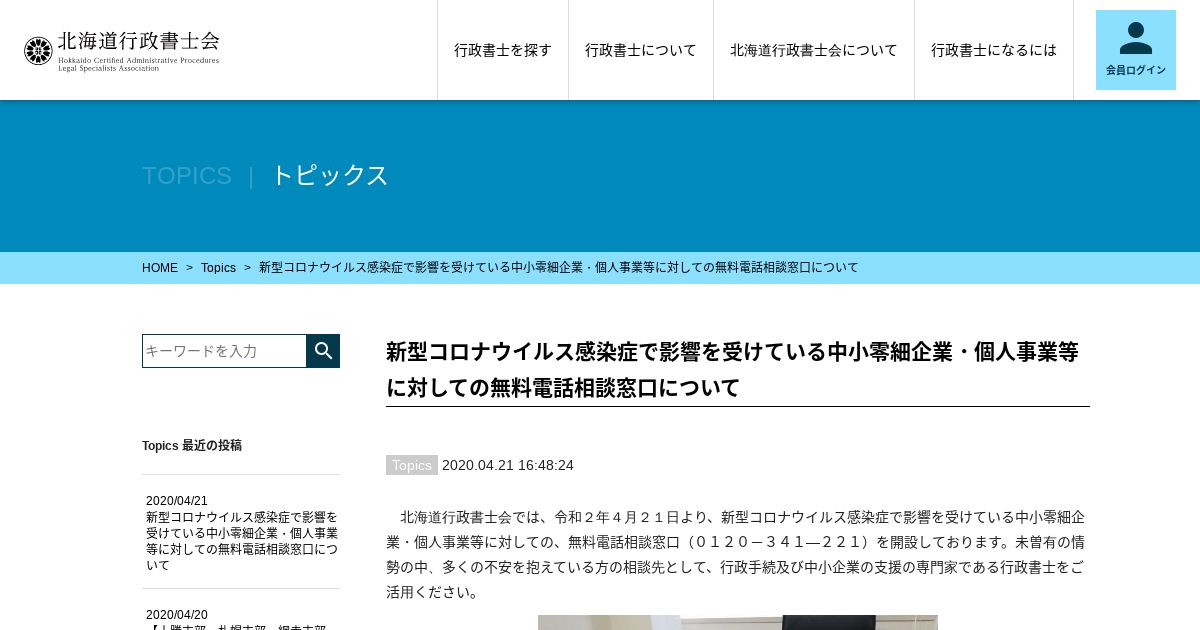
Task: Focus the キーワードを入力 search field
Action: (224, 351)
